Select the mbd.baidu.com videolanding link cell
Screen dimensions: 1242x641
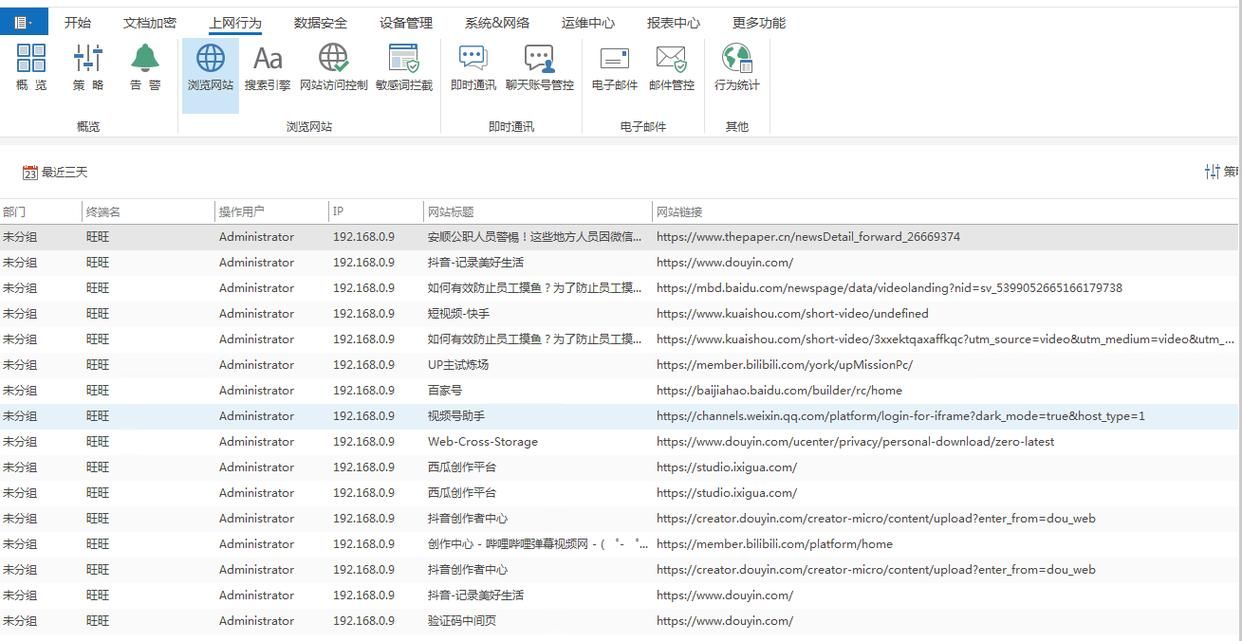[x=889, y=288]
